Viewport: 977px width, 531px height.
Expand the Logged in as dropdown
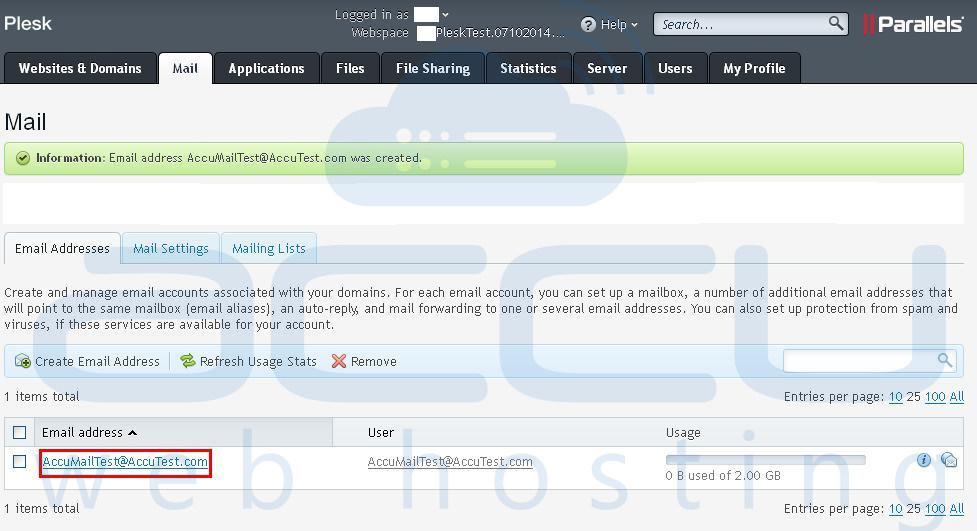click(446, 14)
